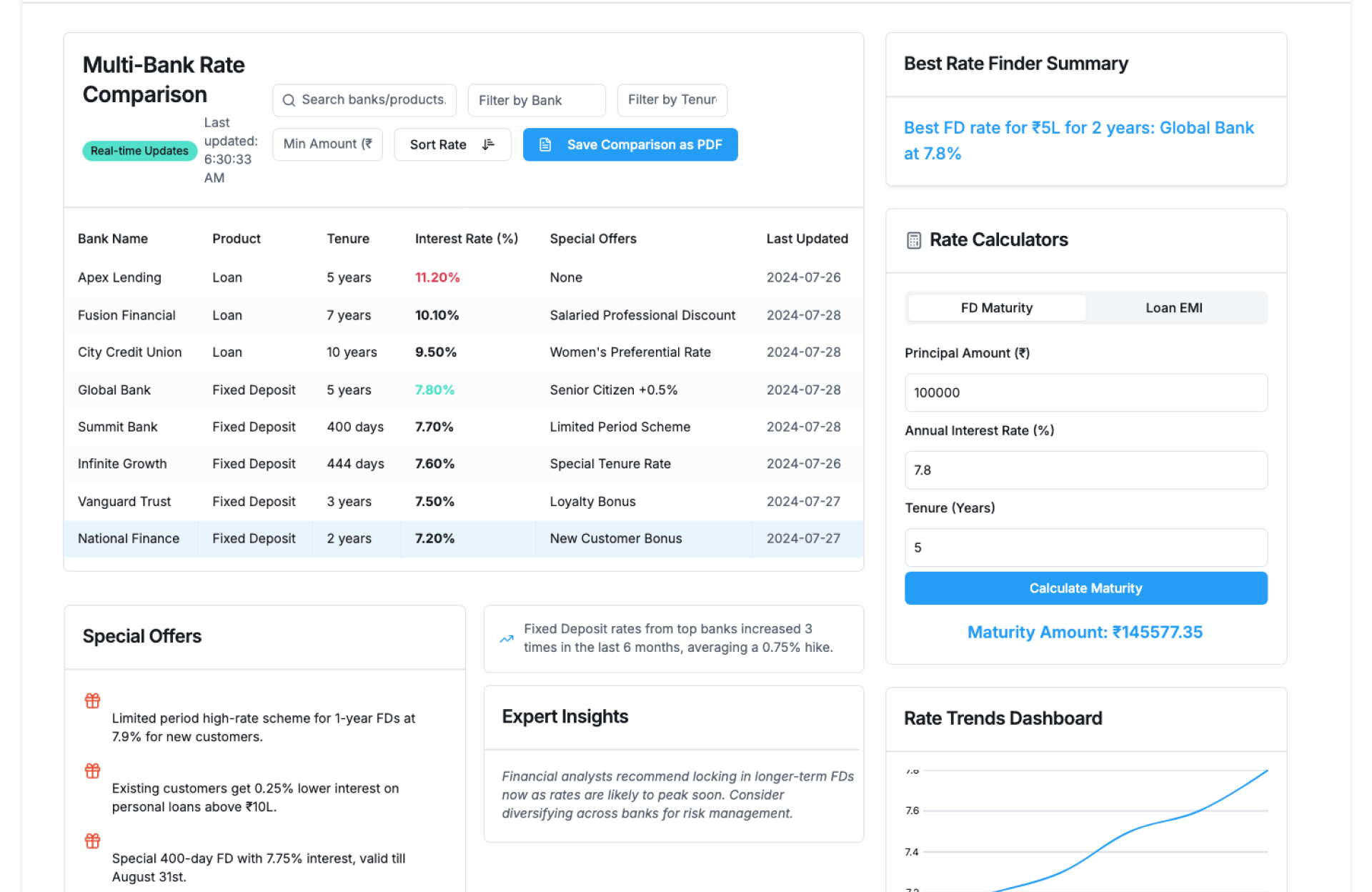
Task: Click the PDF document icon
Action: point(545,144)
